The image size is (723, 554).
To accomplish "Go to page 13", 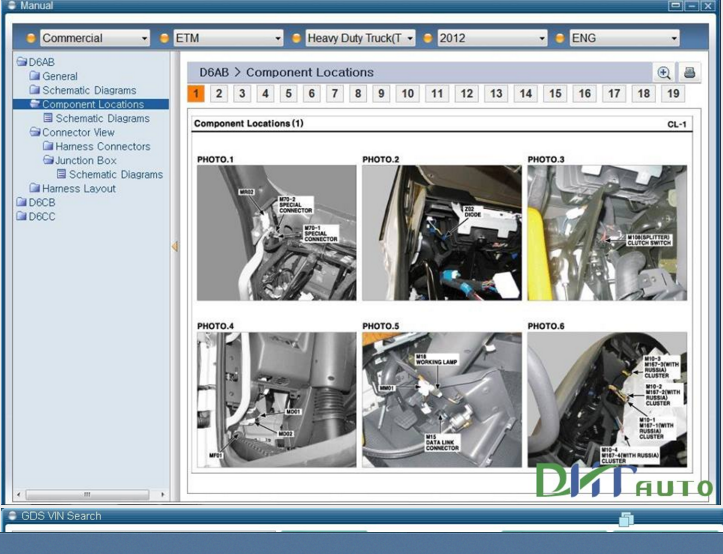I will pyautogui.click(x=496, y=94).
